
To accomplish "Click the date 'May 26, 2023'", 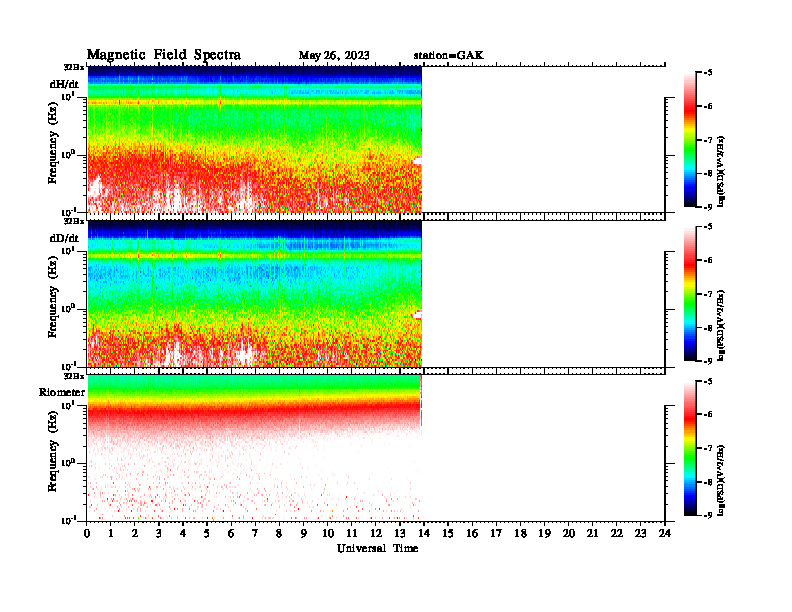I will coord(334,55).
